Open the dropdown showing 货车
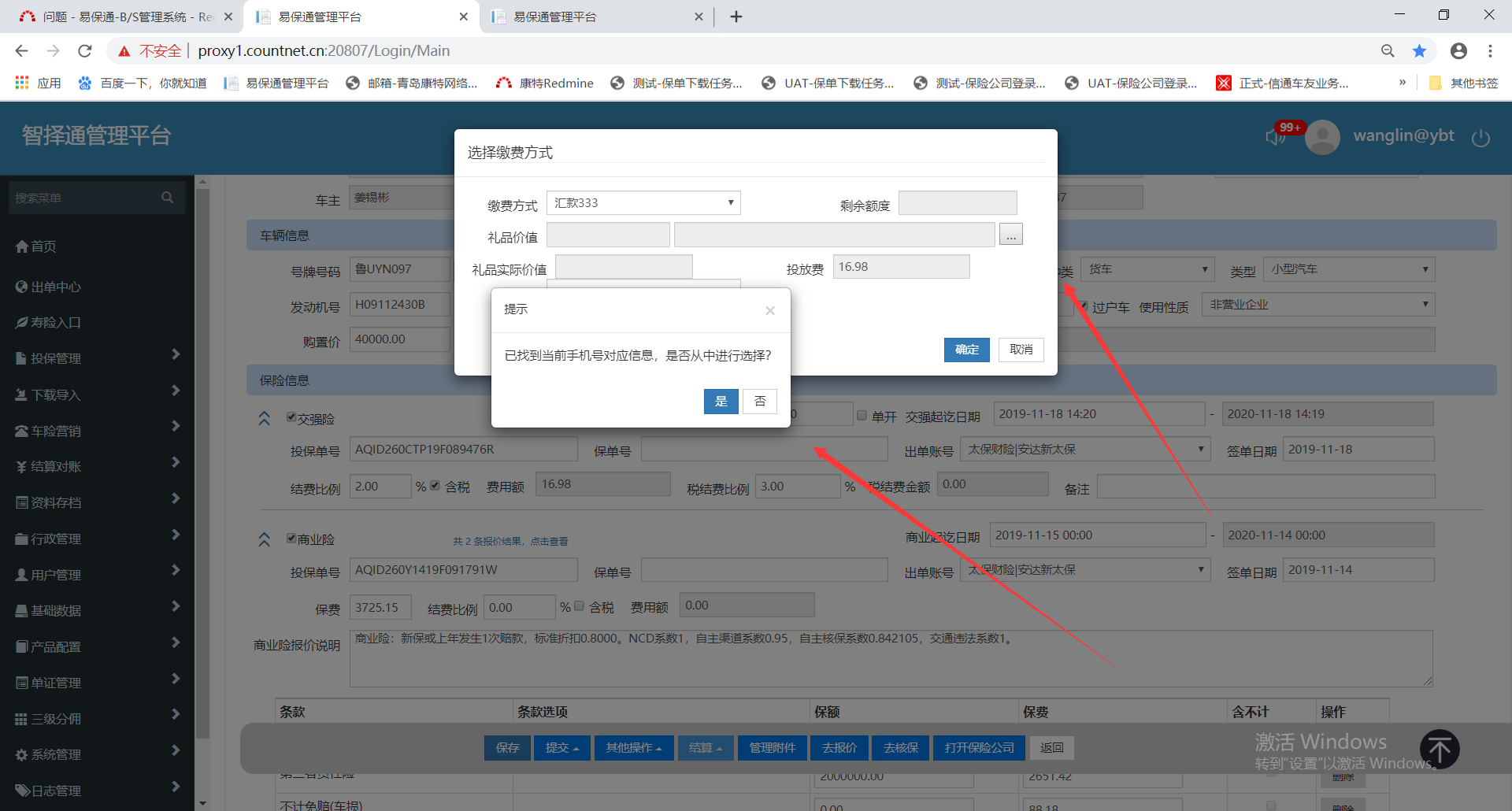 pos(1147,269)
